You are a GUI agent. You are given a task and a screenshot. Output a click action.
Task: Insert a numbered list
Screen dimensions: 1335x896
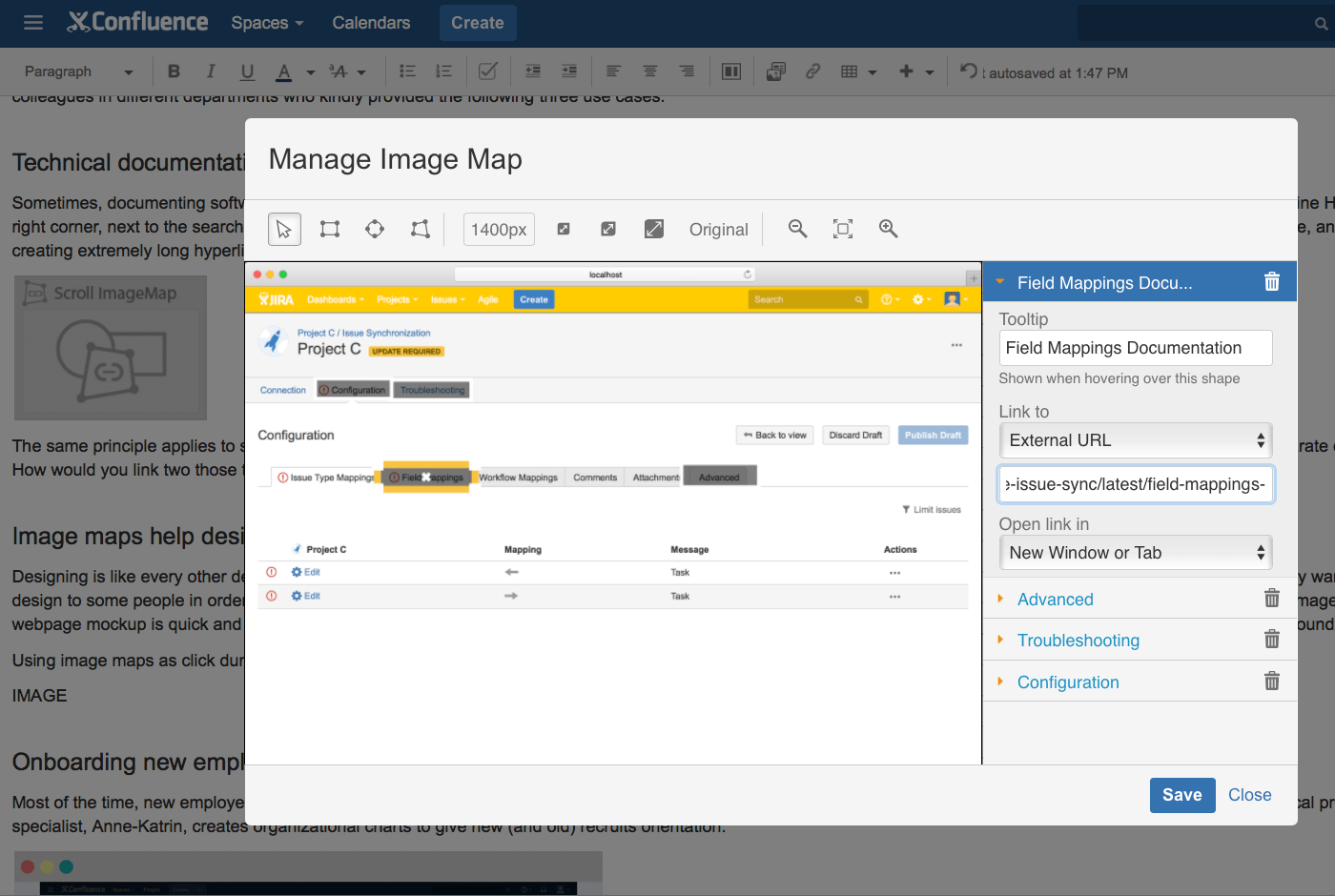tap(443, 71)
